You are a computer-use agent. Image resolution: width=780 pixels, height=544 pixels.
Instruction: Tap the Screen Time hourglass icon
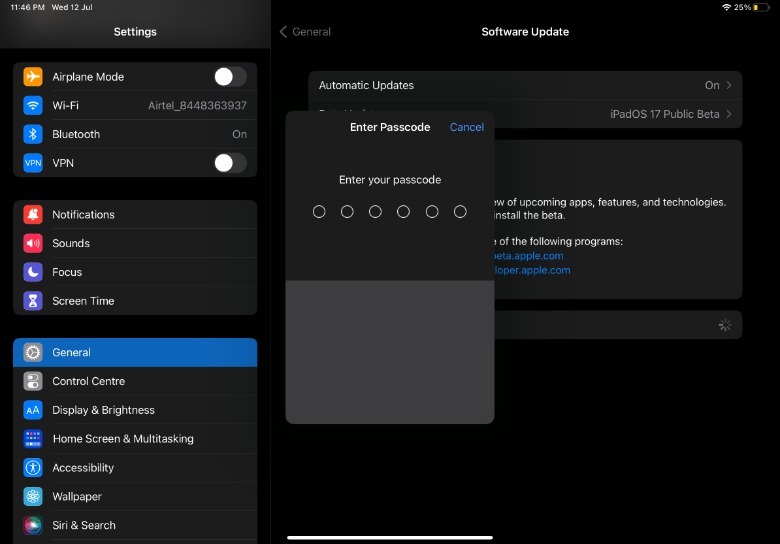click(x=33, y=301)
